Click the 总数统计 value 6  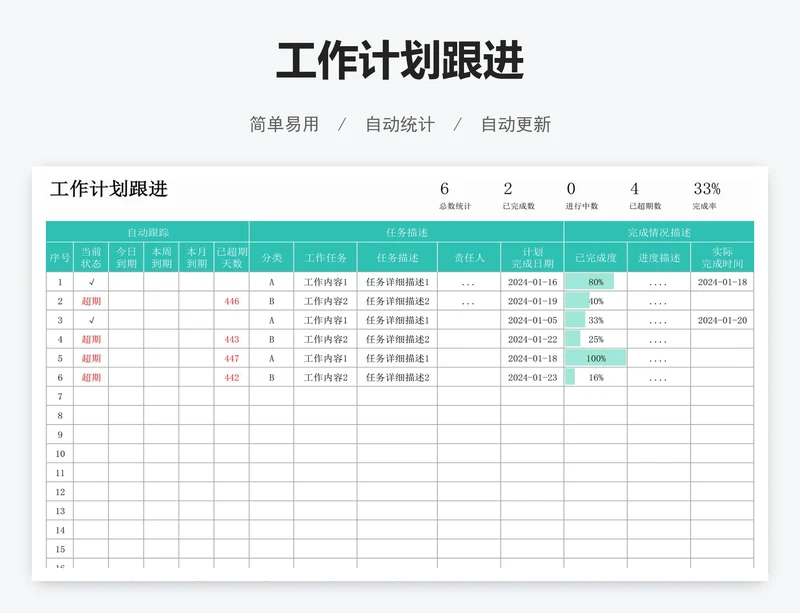point(444,189)
